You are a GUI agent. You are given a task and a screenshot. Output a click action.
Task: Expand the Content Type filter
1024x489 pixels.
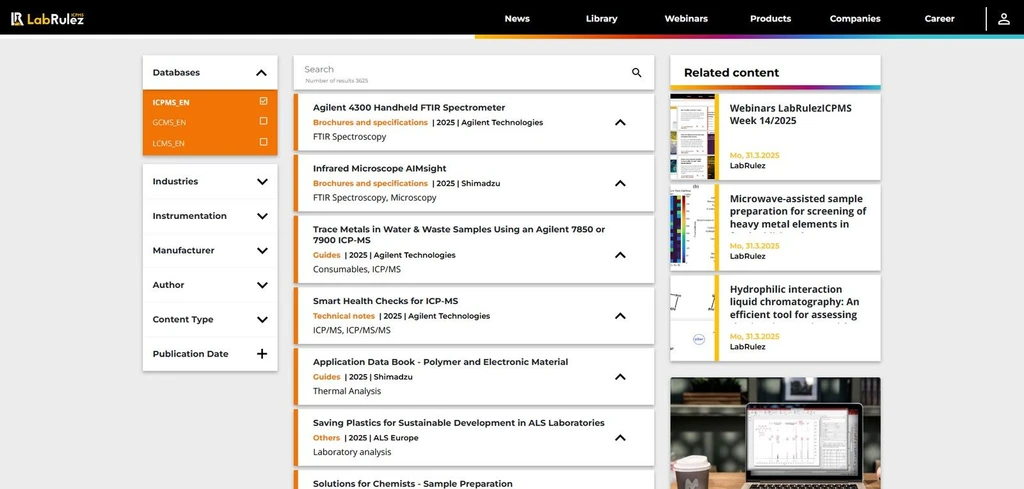click(x=262, y=320)
